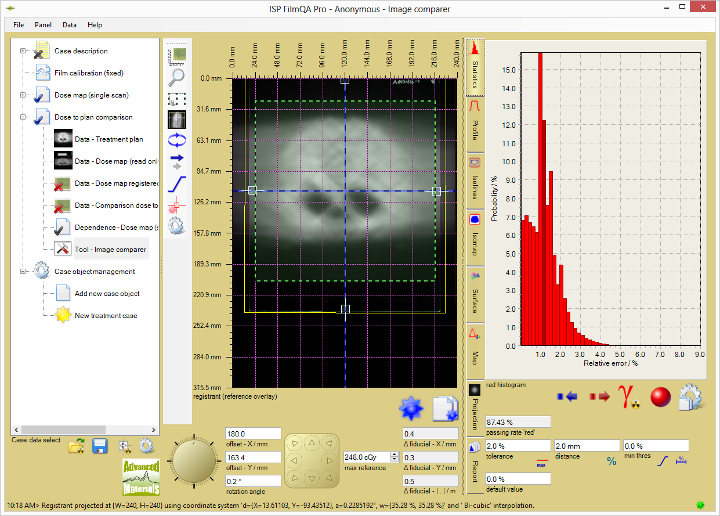Click the red crosshair fiducial icon
The image size is (720, 516).
177,205
